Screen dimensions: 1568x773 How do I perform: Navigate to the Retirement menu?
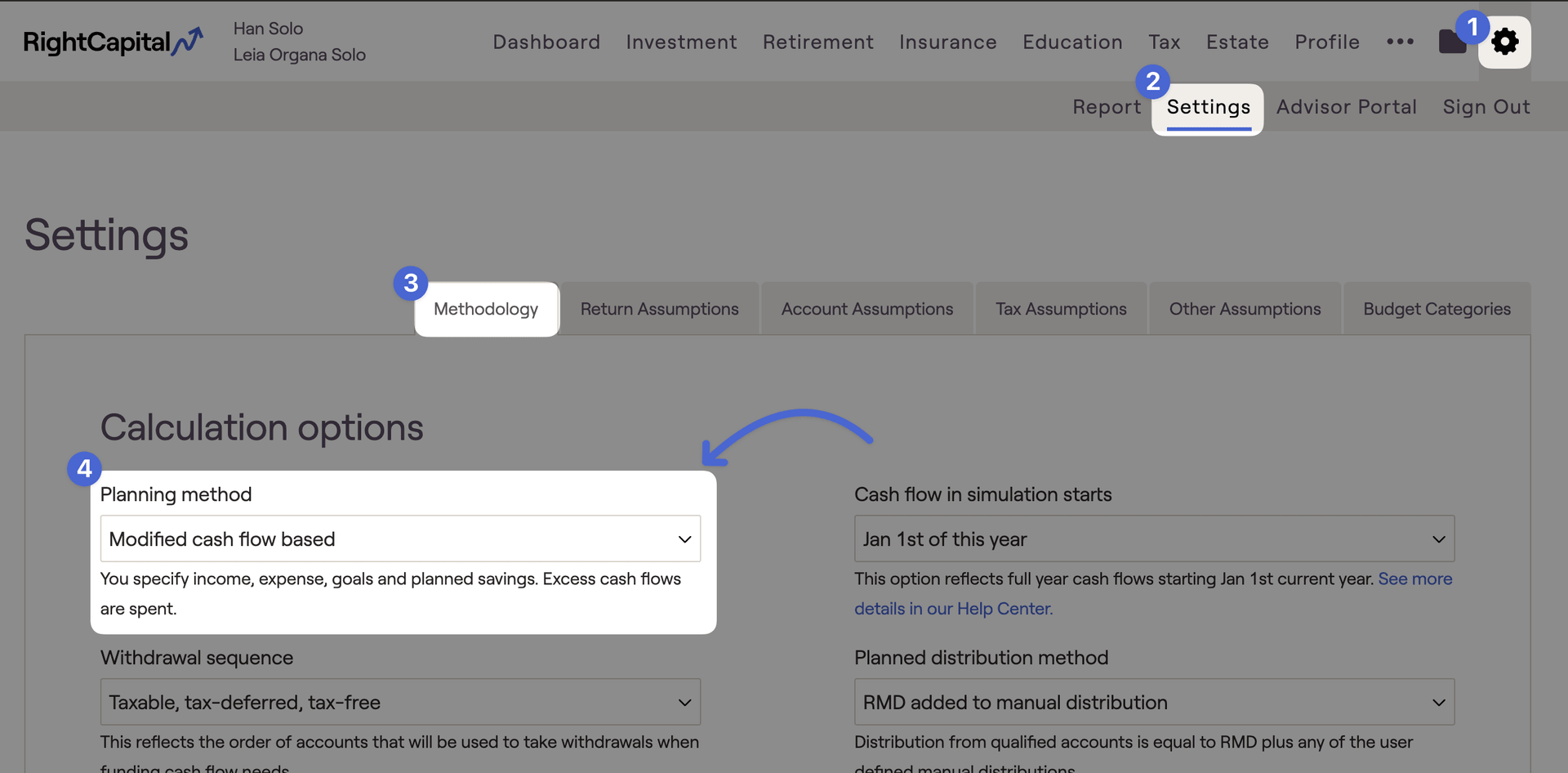point(817,42)
